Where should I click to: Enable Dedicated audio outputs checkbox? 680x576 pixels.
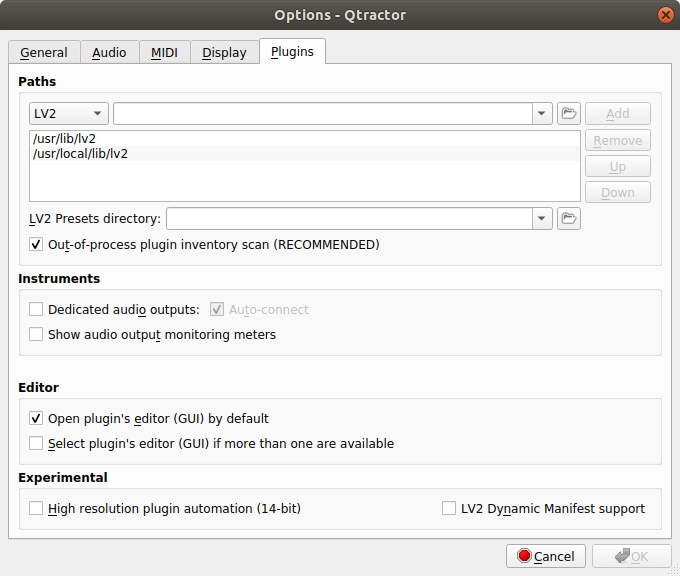(x=36, y=310)
